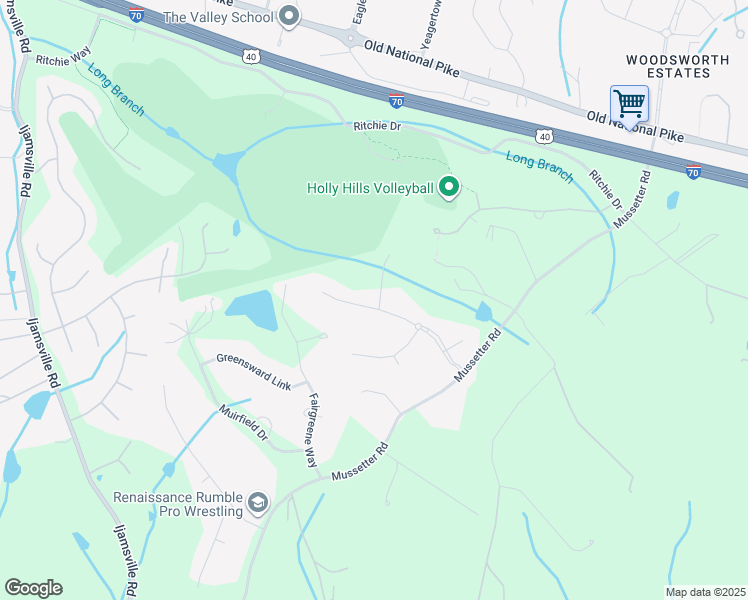748x600 pixels.
Task: Click the Map data ©2025 attribution
Action: 705,592
